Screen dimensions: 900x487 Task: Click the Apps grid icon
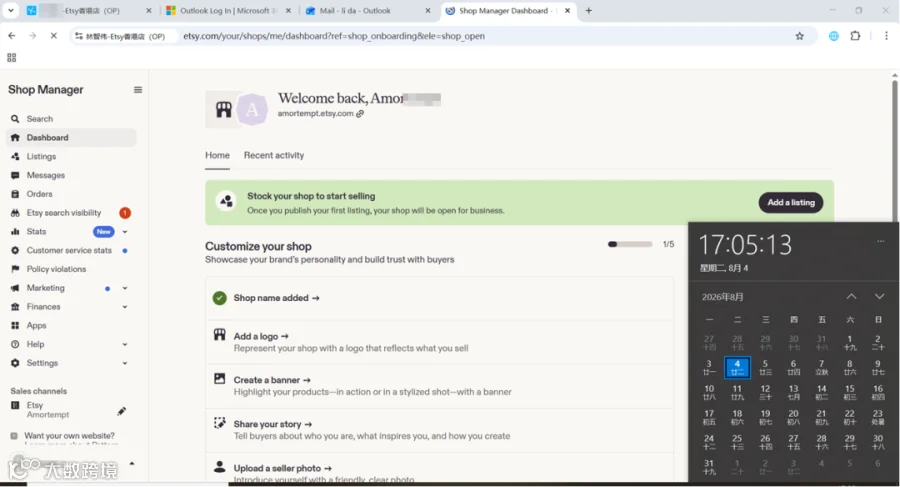[x=15, y=326]
